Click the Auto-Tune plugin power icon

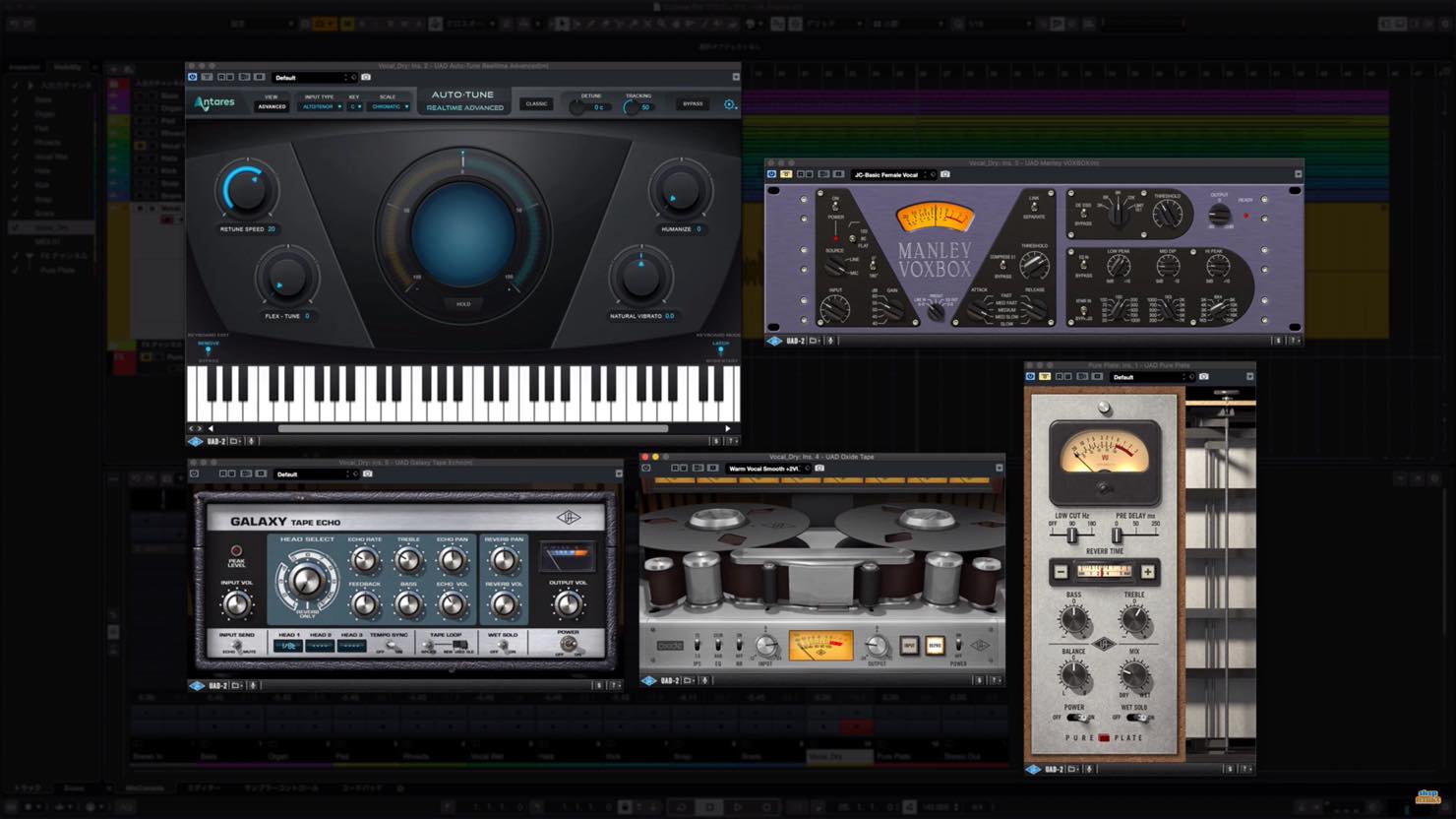pyautogui.click(x=193, y=77)
